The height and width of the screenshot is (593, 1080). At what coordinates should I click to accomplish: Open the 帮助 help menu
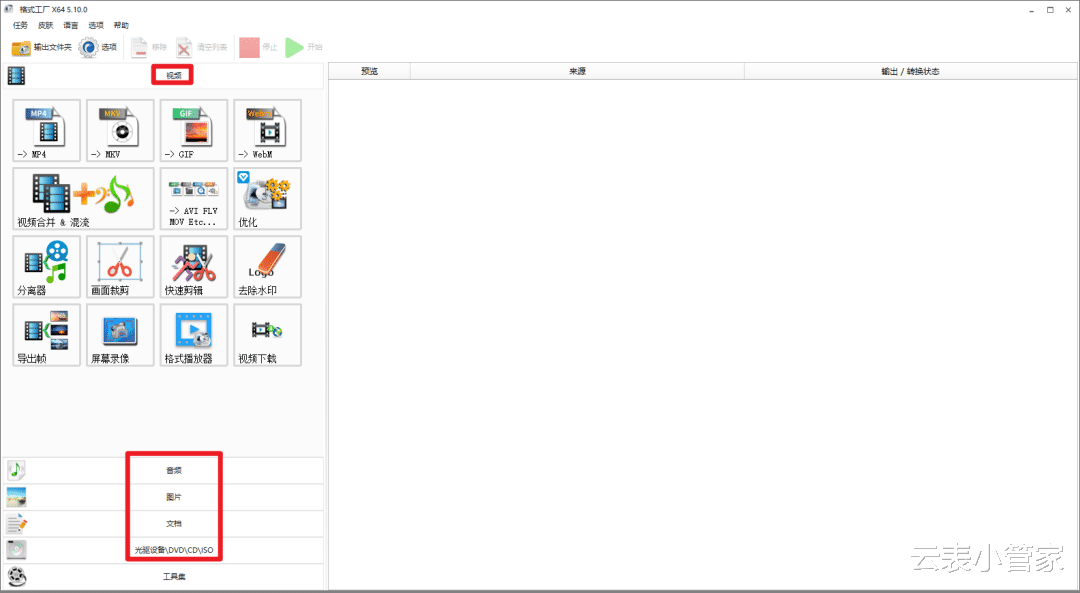pos(121,25)
